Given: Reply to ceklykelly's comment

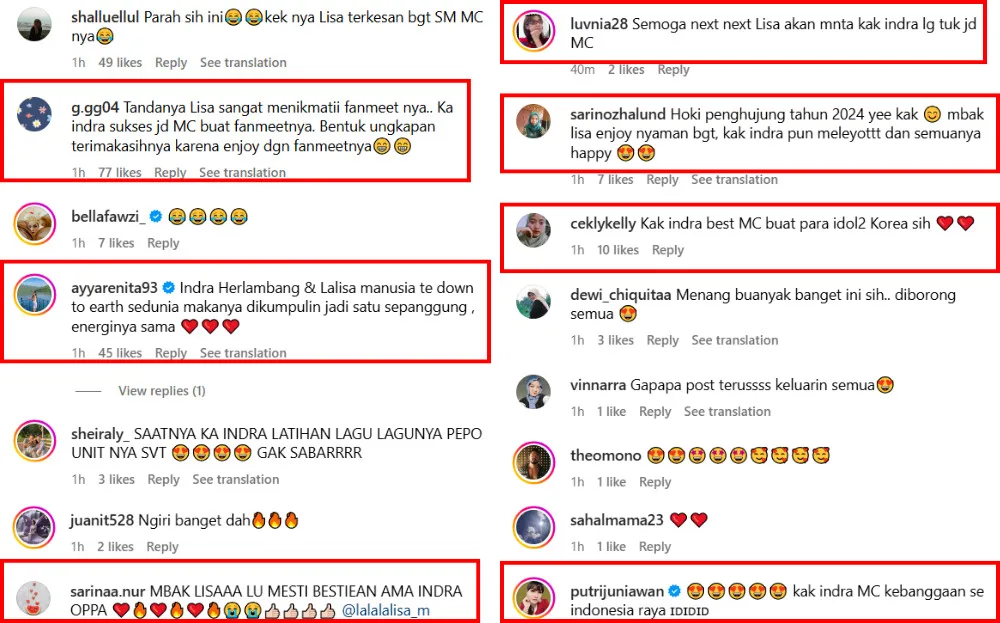Looking at the screenshot, I should [x=668, y=250].
